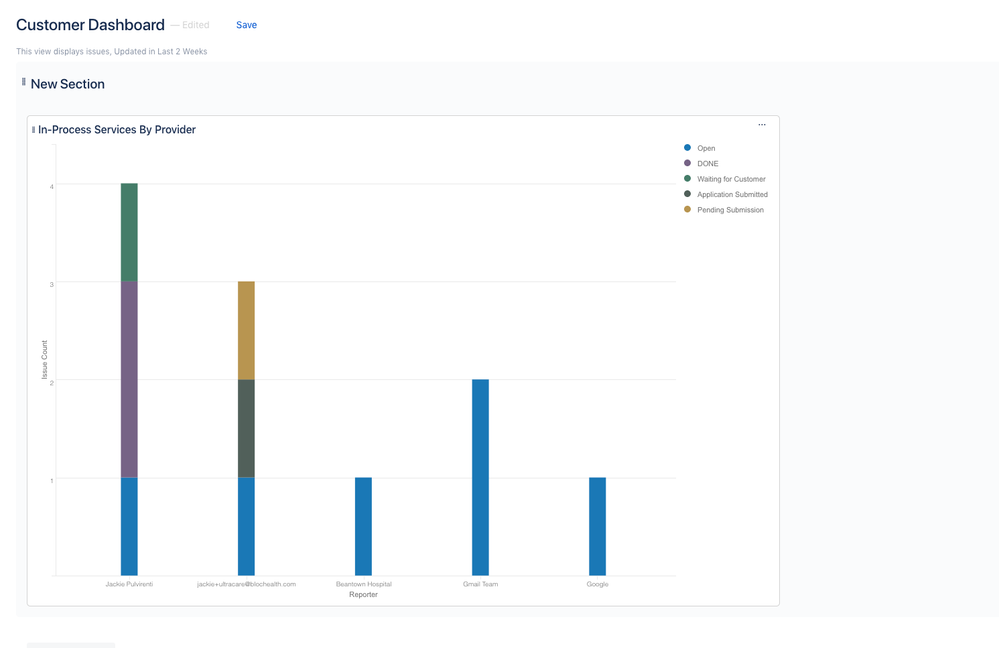Toggle the Pending Submission legend entry
This screenshot has width=999, height=648.
pos(724,210)
